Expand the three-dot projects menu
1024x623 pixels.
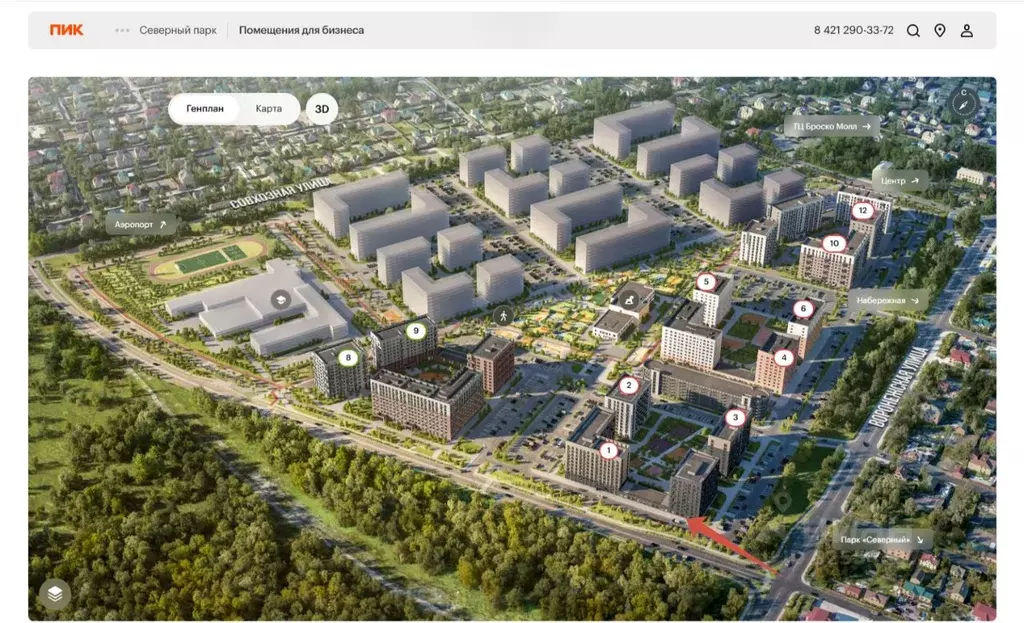(122, 30)
